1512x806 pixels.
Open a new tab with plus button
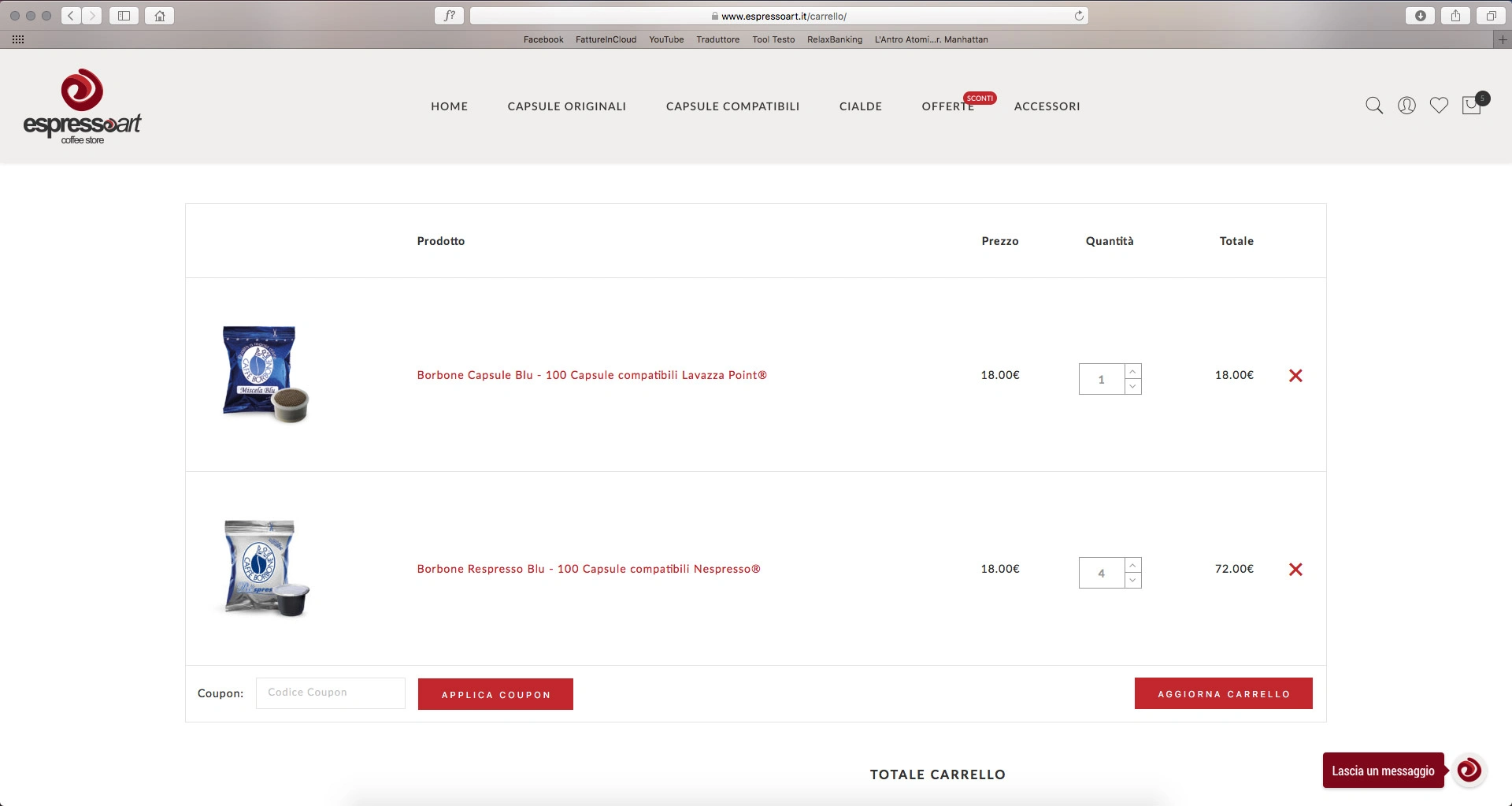pos(1503,39)
